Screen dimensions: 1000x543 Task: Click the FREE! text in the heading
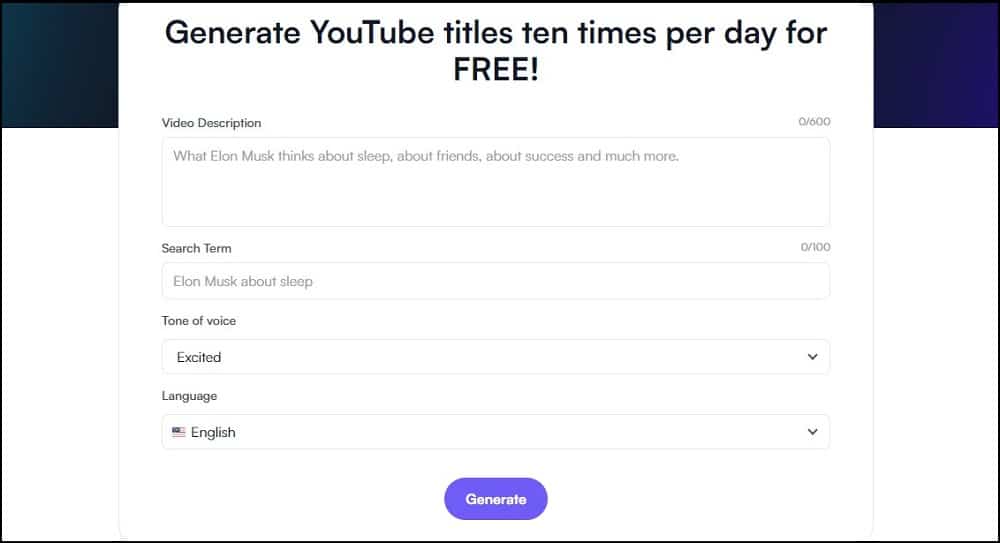click(x=495, y=69)
